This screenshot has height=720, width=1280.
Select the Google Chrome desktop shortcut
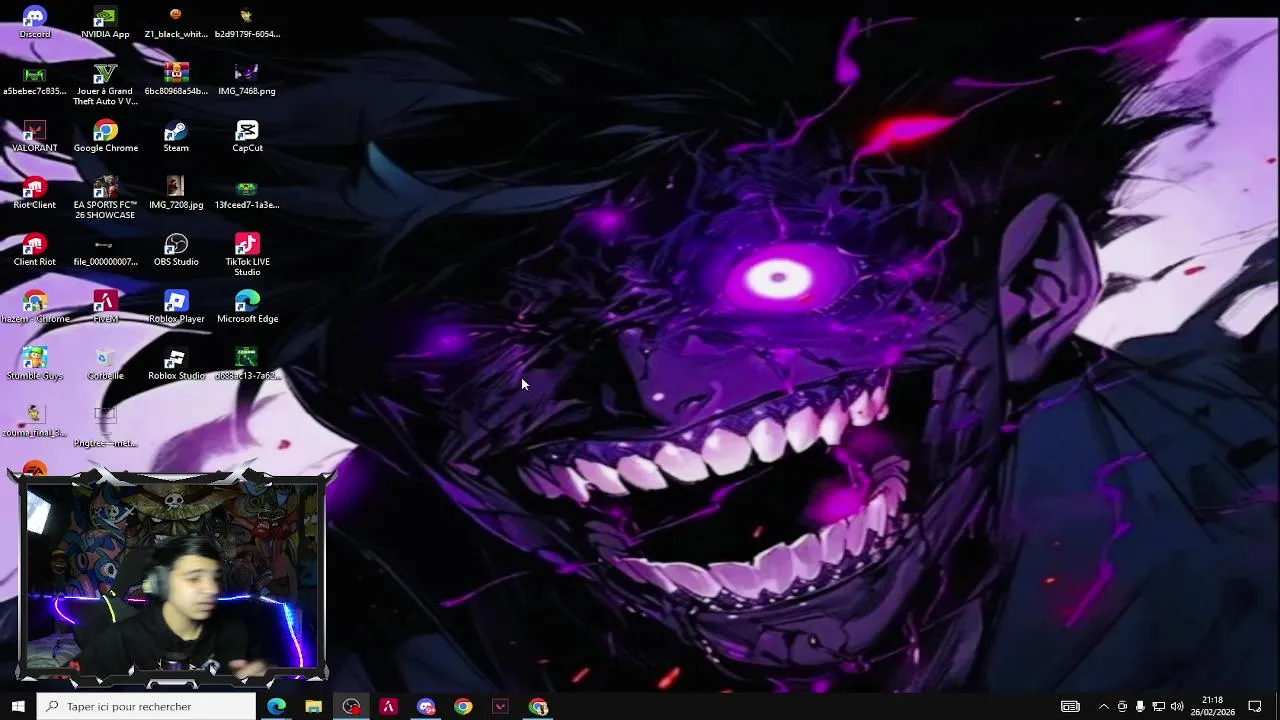pos(105,137)
